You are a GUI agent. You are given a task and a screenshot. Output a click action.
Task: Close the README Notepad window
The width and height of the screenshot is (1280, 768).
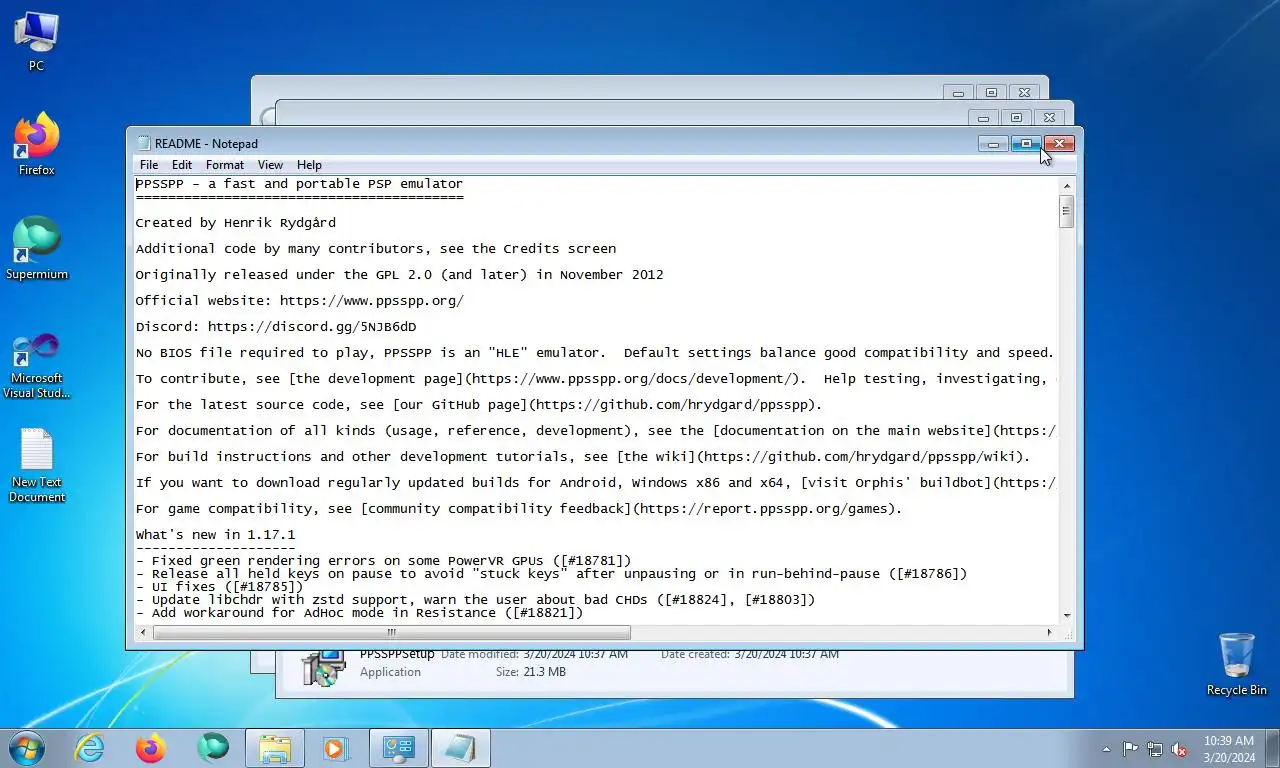point(1059,144)
